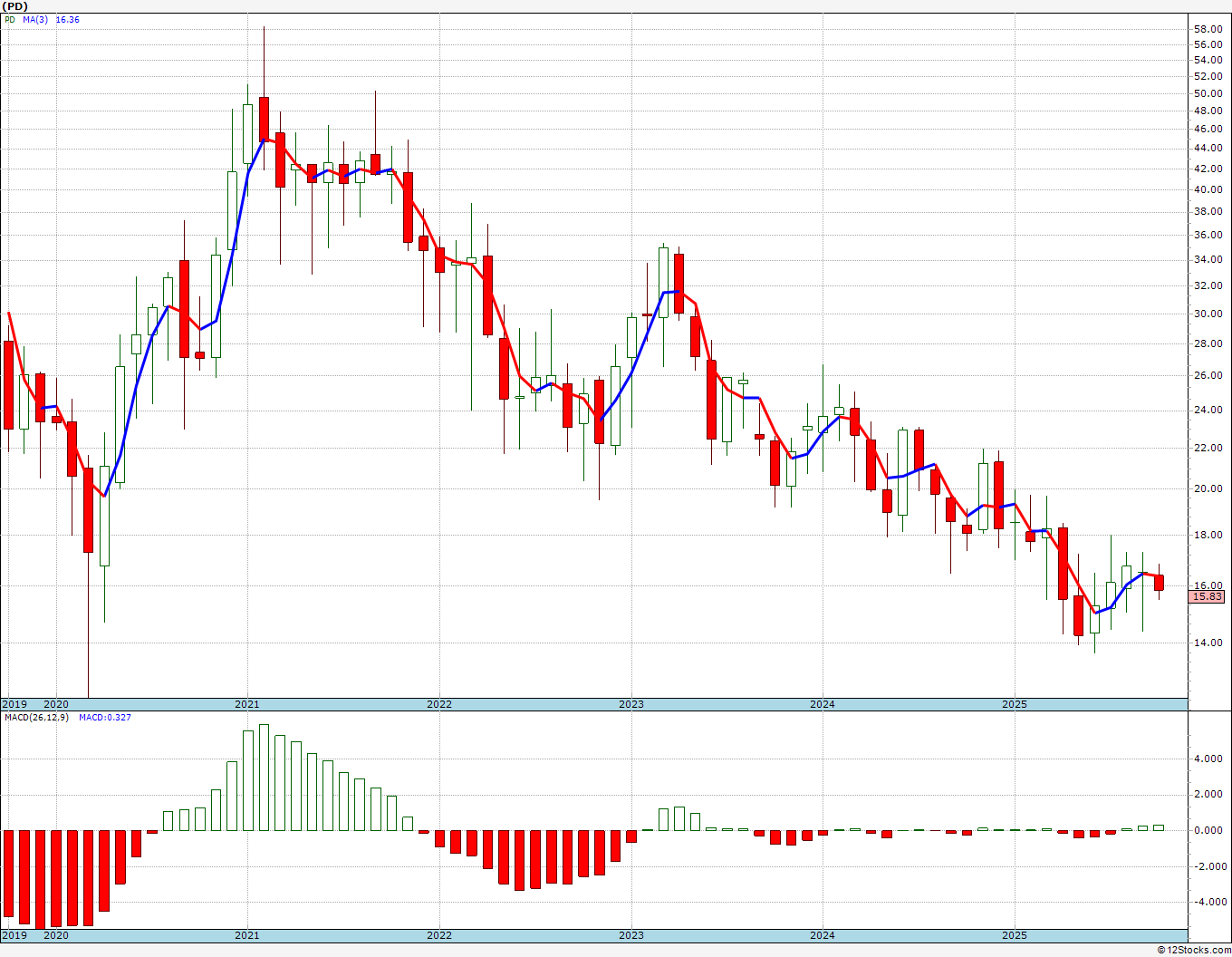Click the 14.00 price axis label
Image resolution: width=1232 pixels, height=957 pixels.
(x=1208, y=643)
